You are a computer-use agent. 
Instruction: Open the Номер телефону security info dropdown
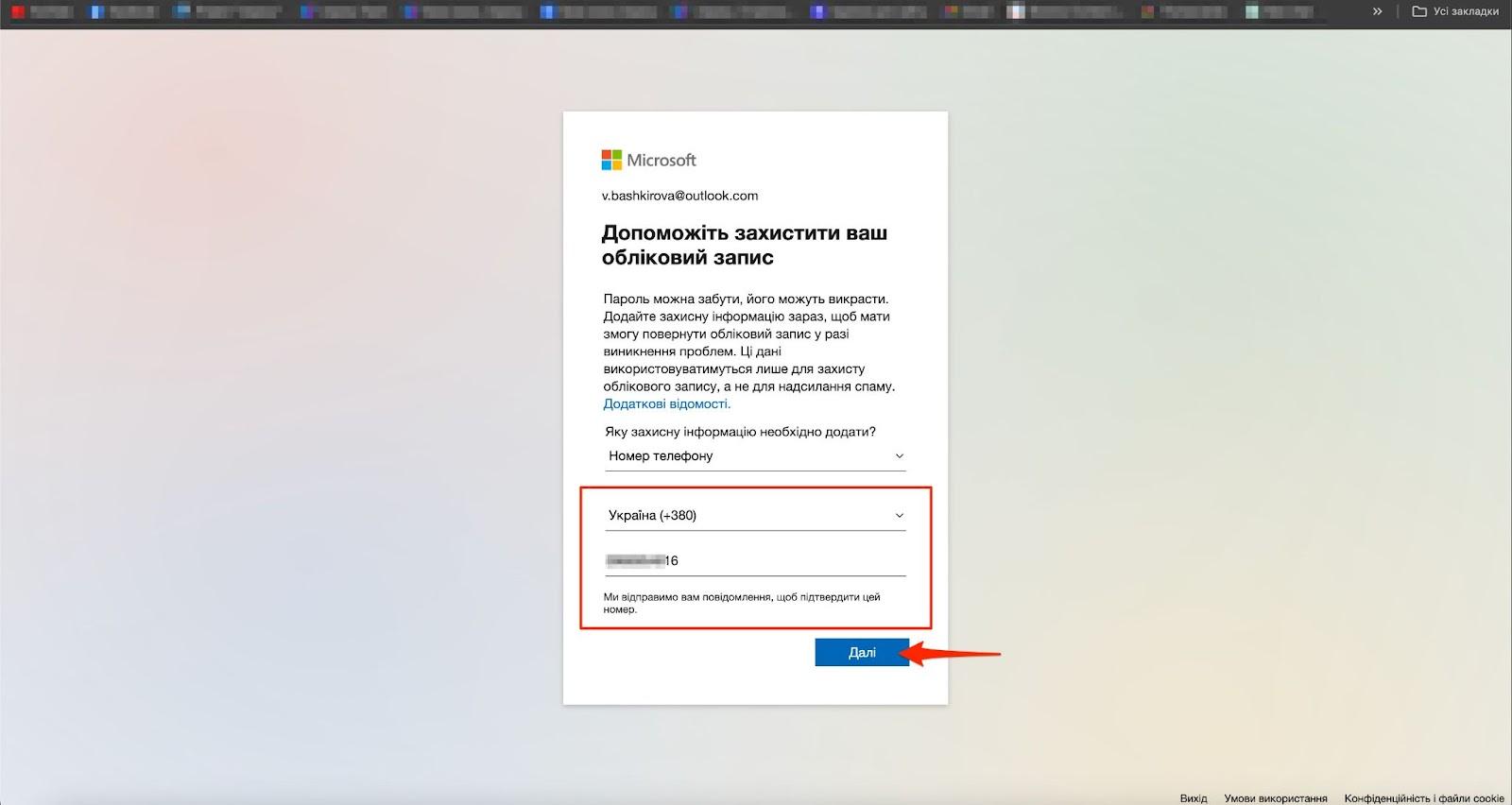(x=755, y=455)
